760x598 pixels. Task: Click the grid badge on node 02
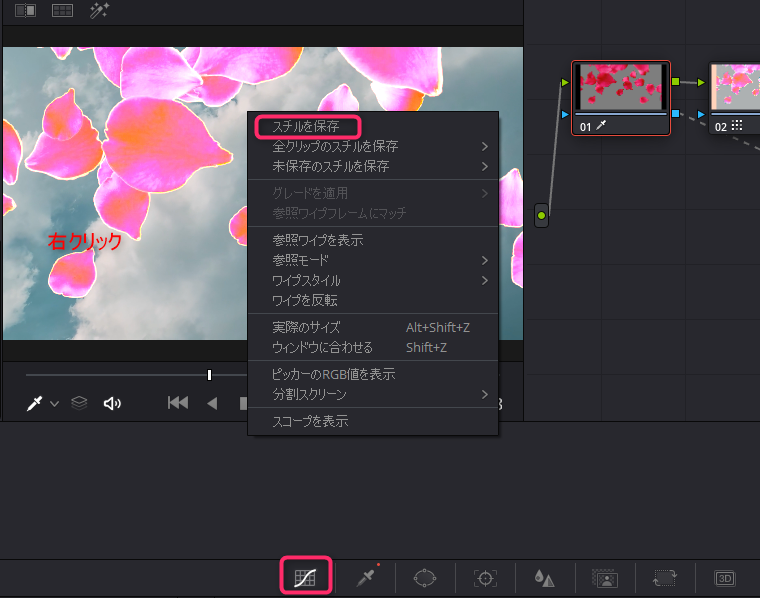click(x=737, y=126)
